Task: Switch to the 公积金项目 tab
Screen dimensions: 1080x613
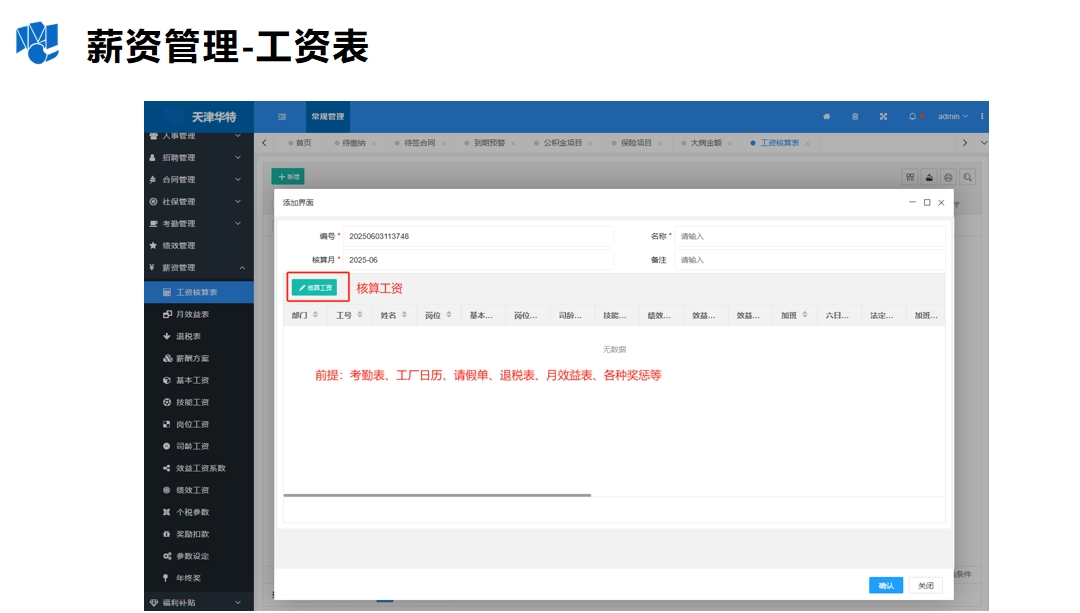Action: coord(562,143)
